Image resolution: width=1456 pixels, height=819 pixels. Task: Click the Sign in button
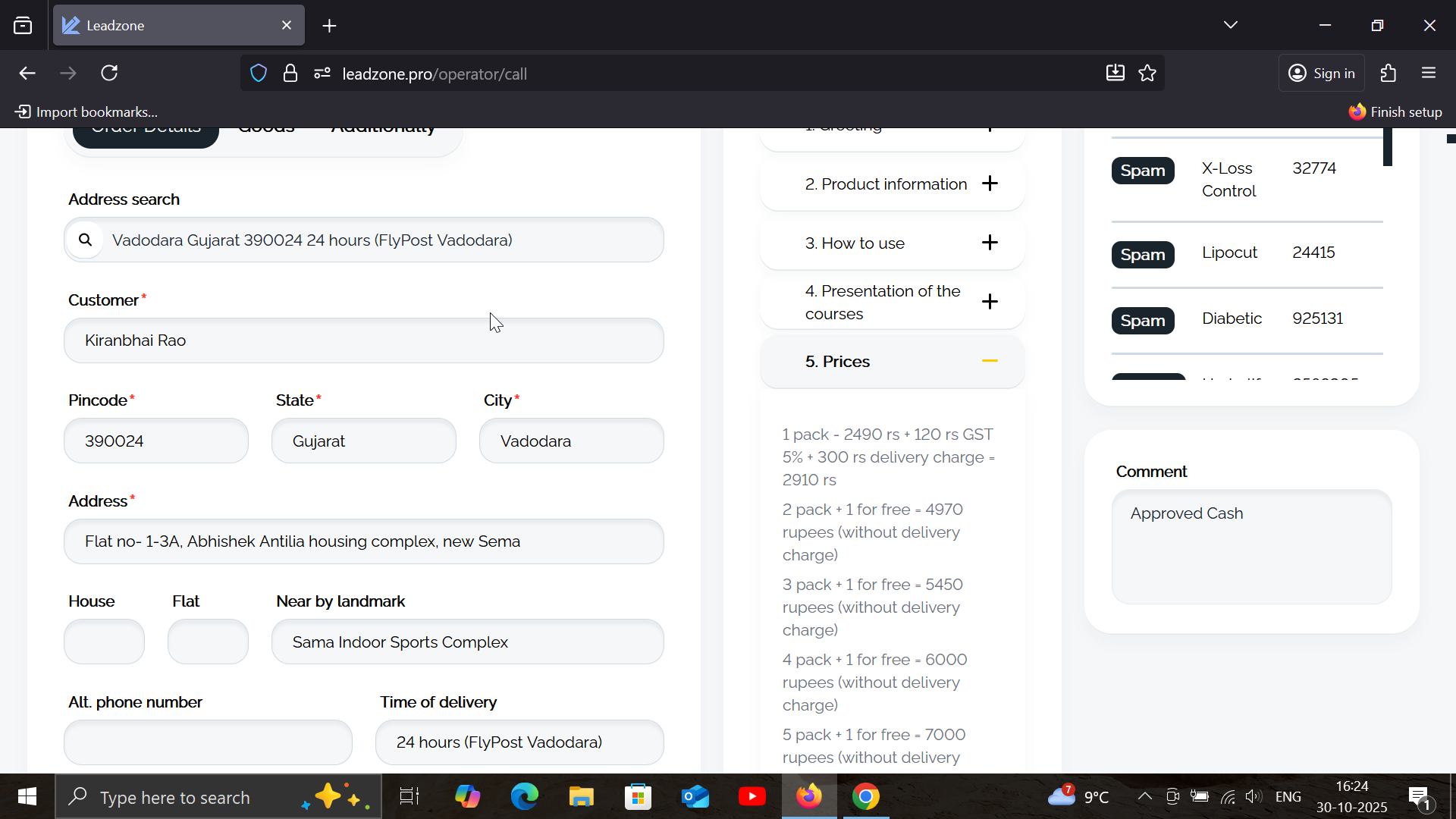click(1322, 74)
